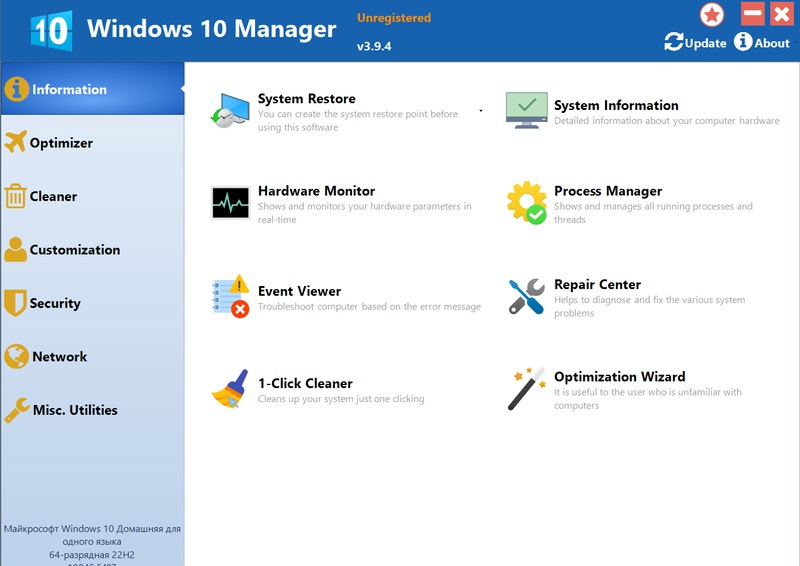Click the Repair Center tools icon
800x566 pixels.
coord(527,297)
